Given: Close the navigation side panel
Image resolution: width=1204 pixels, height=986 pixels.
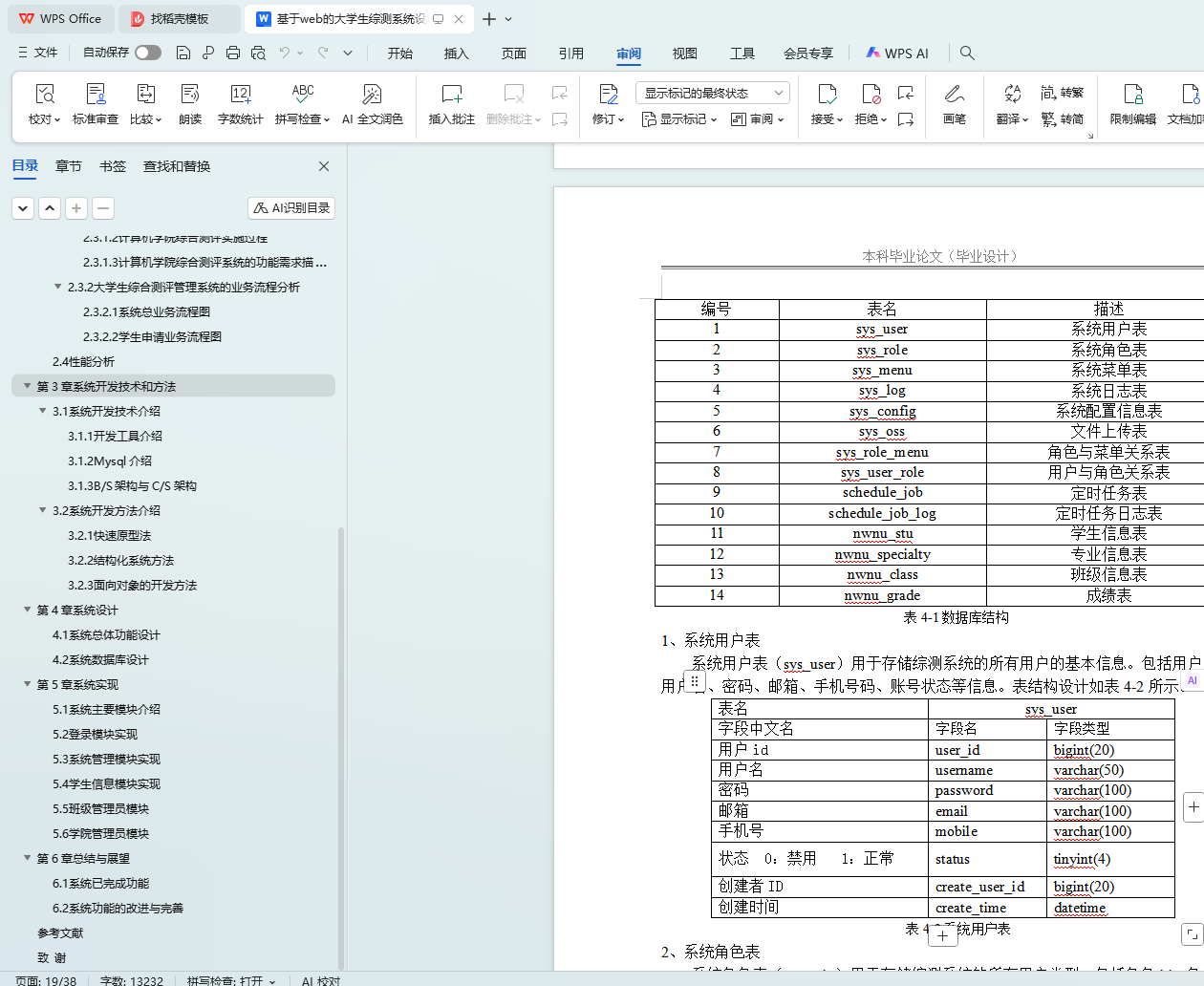Looking at the screenshot, I should [x=324, y=166].
